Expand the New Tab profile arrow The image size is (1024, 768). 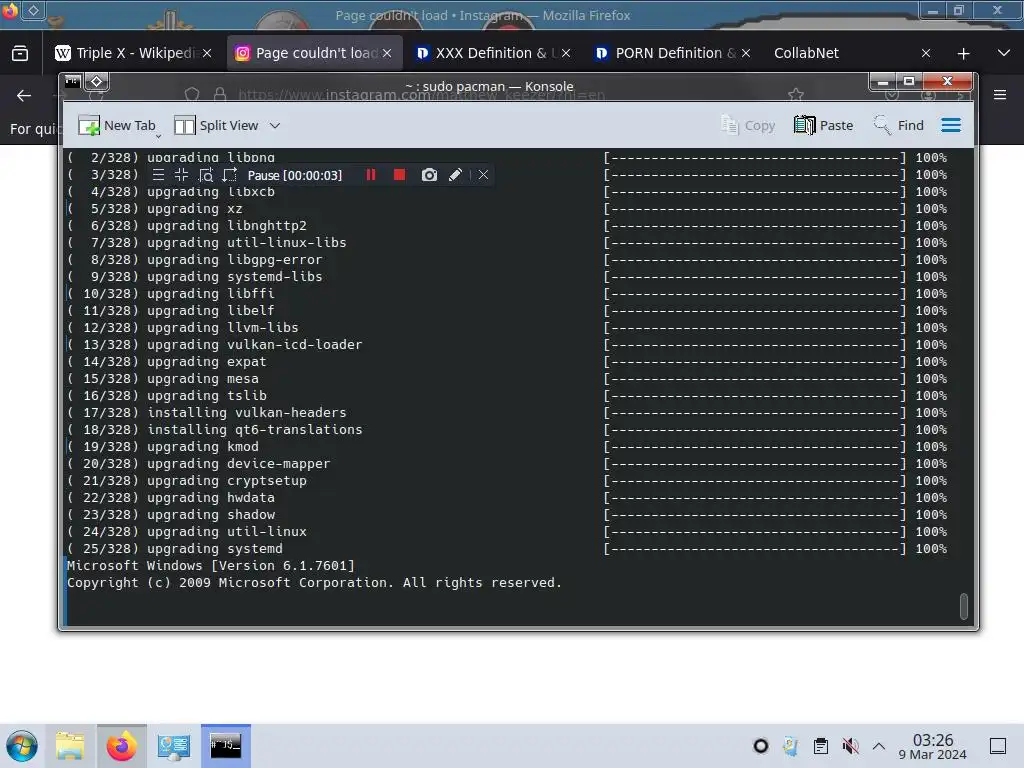tap(158, 136)
